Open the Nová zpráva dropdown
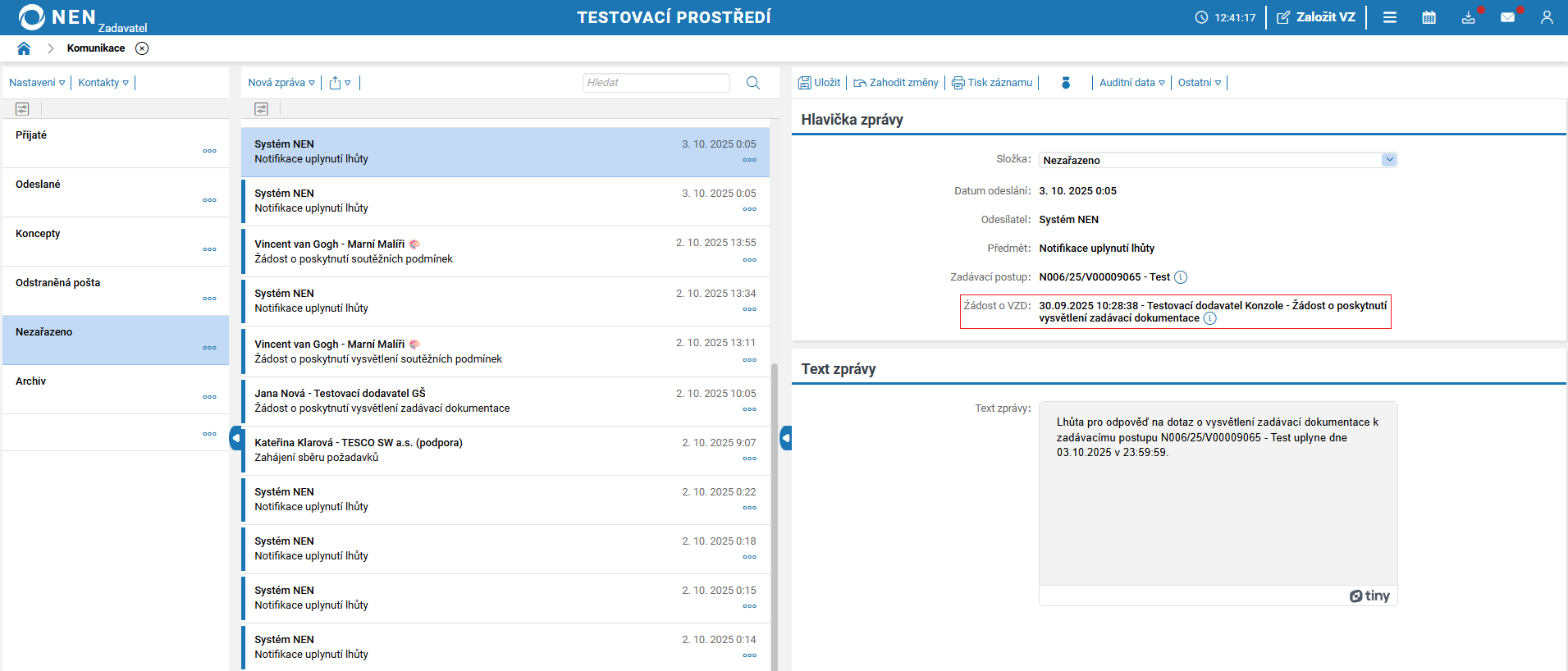1568x671 pixels. click(x=281, y=83)
